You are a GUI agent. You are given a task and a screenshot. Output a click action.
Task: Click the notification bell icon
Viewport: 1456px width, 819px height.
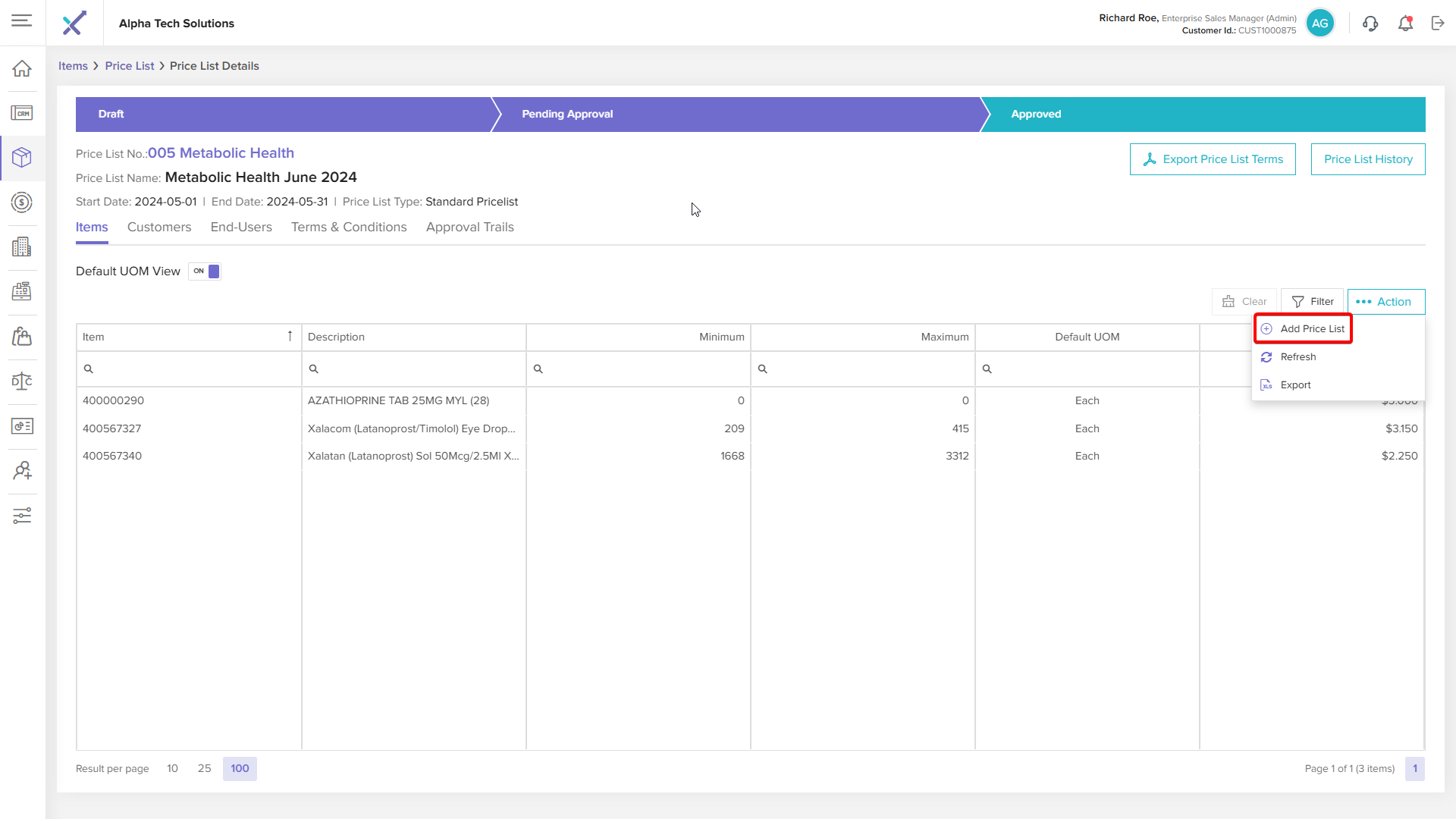[x=1405, y=24]
